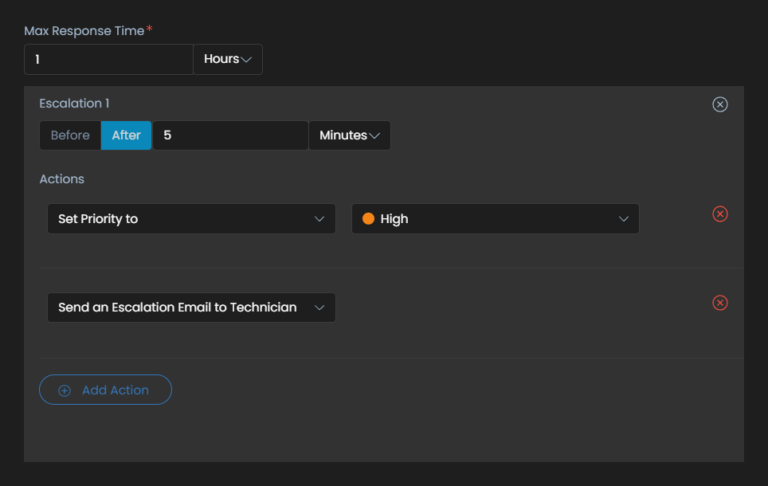The width and height of the screenshot is (768, 486).
Task: Click the escalation time field showing 5
Action: [x=230, y=135]
